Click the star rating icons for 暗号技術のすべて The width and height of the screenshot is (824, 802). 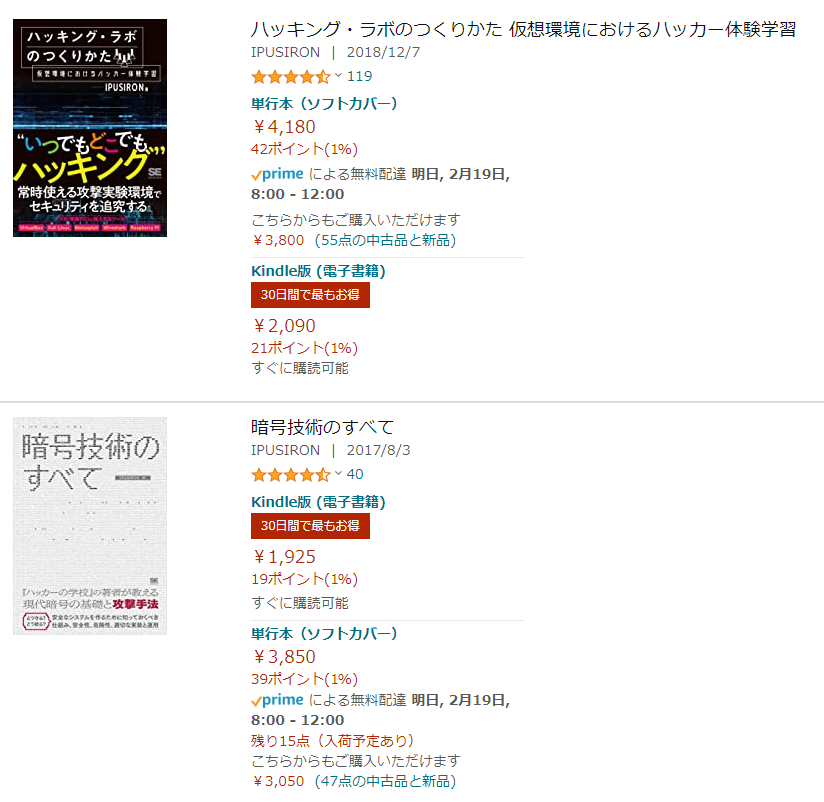(x=291, y=475)
